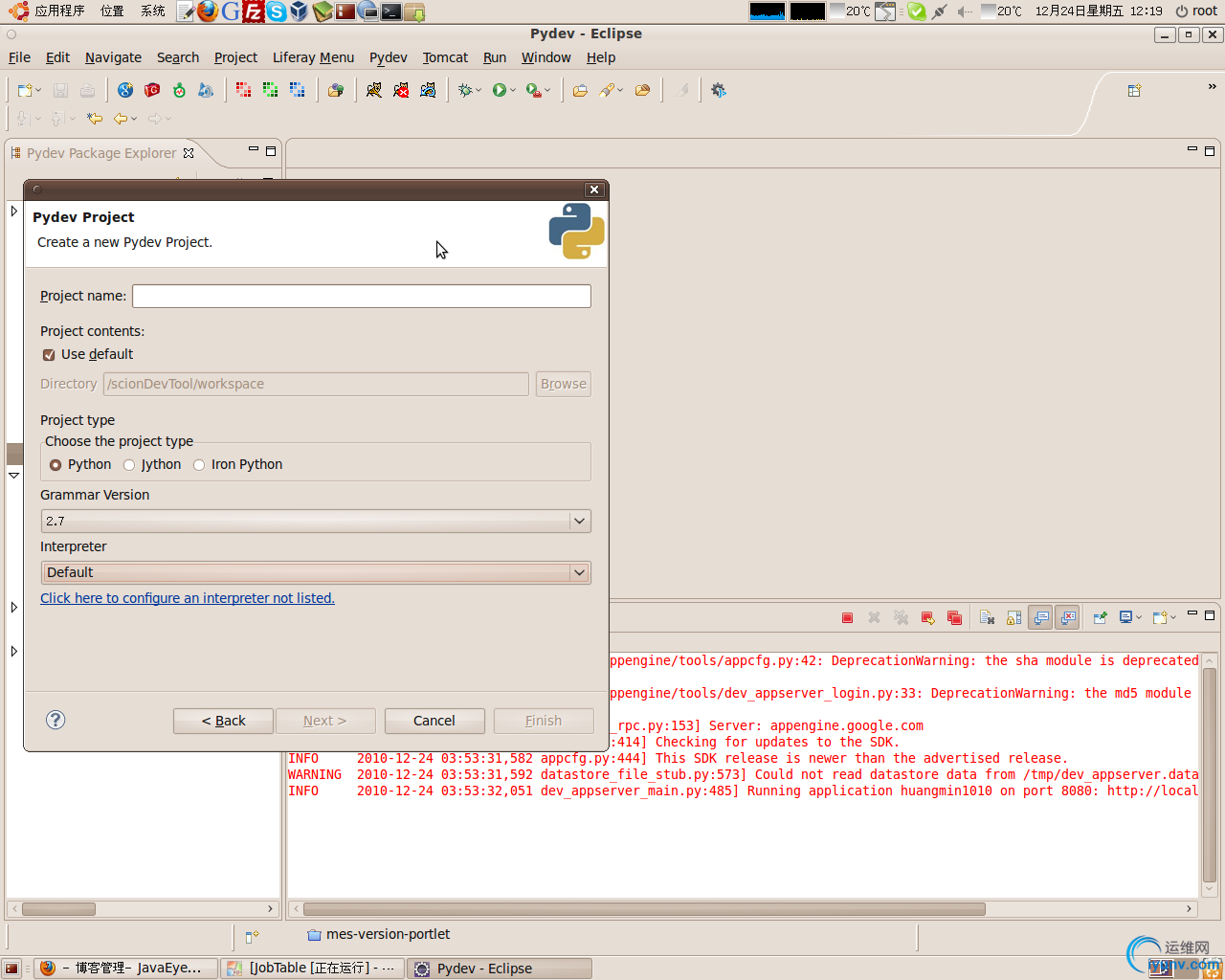Click the Pin Console icon
Image resolution: width=1225 pixels, height=980 pixels.
click(1100, 618)
